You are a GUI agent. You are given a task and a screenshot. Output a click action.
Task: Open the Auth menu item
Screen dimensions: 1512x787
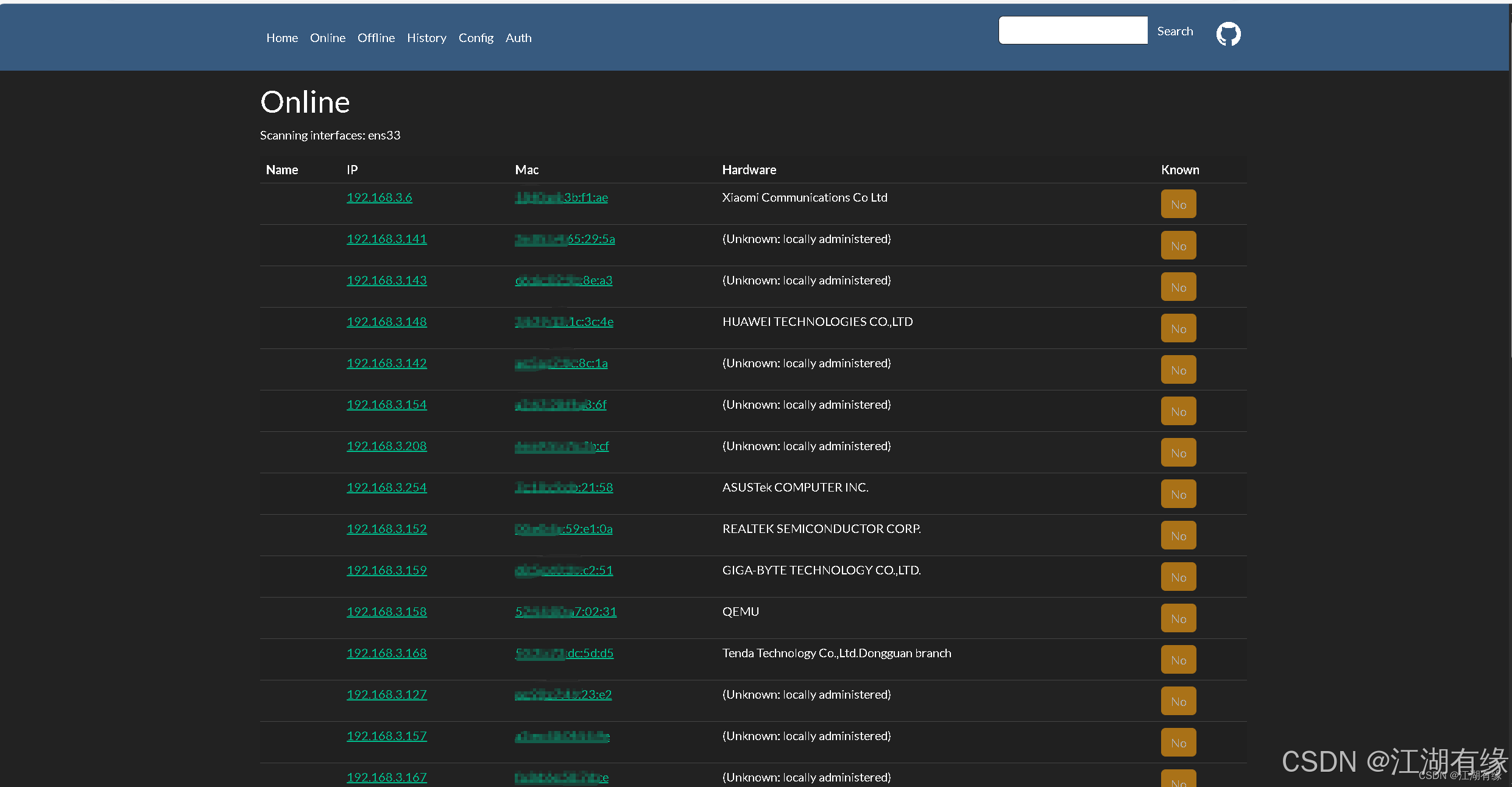(518, 38)
